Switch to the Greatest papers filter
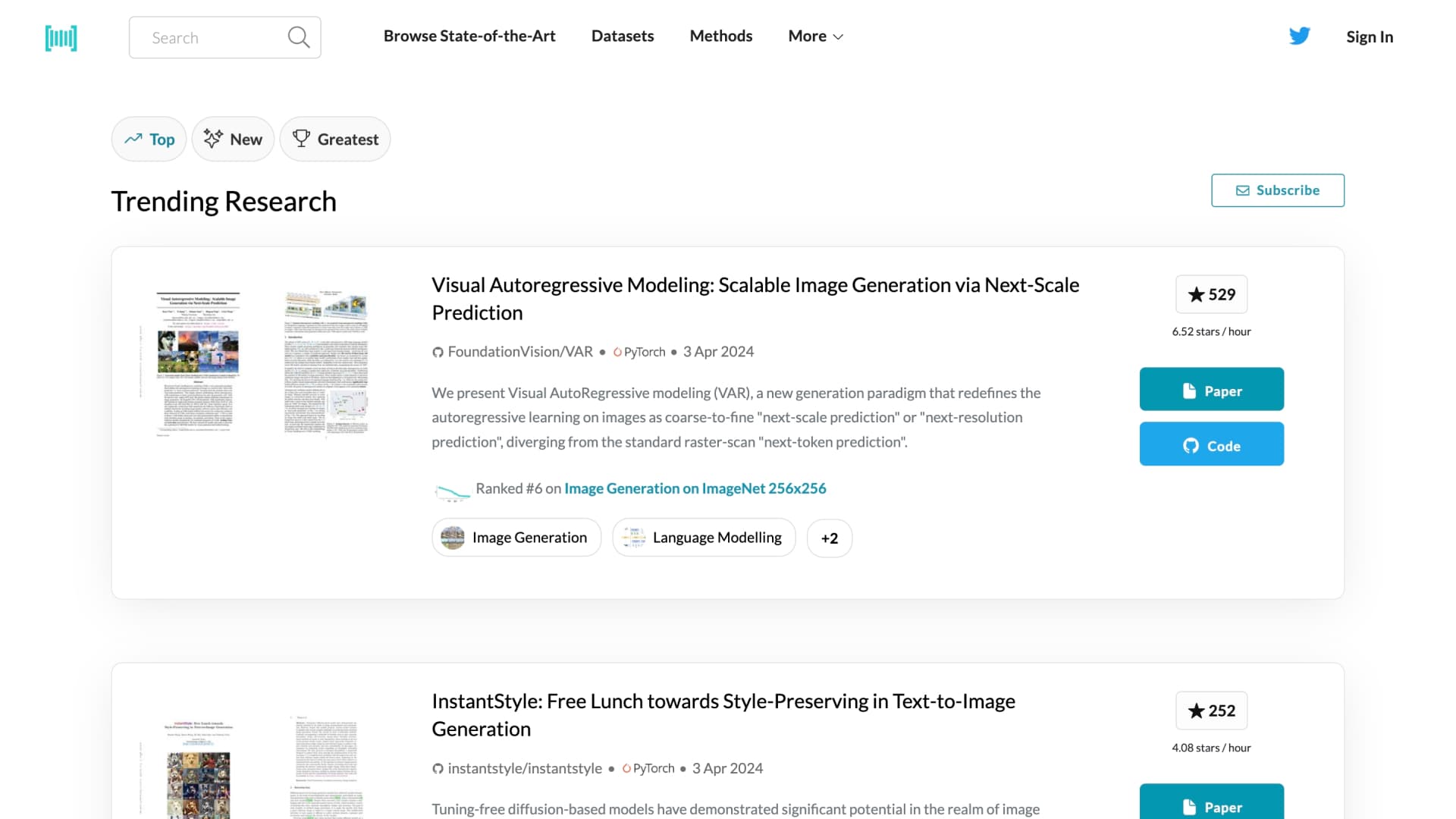The height and width of the screenshot is (819, 1456). [335, 139]
